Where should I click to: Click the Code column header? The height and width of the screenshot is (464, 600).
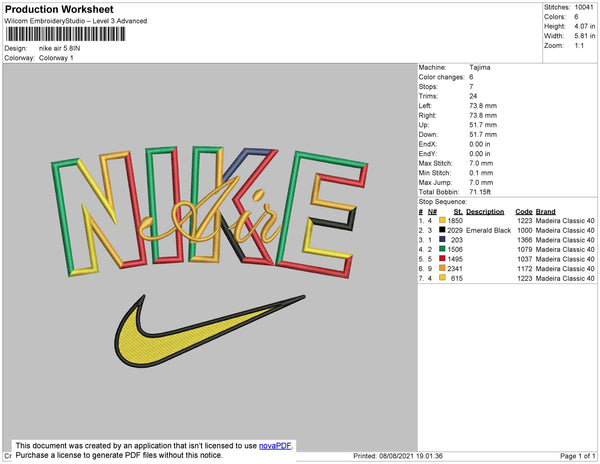pos(524,212)
